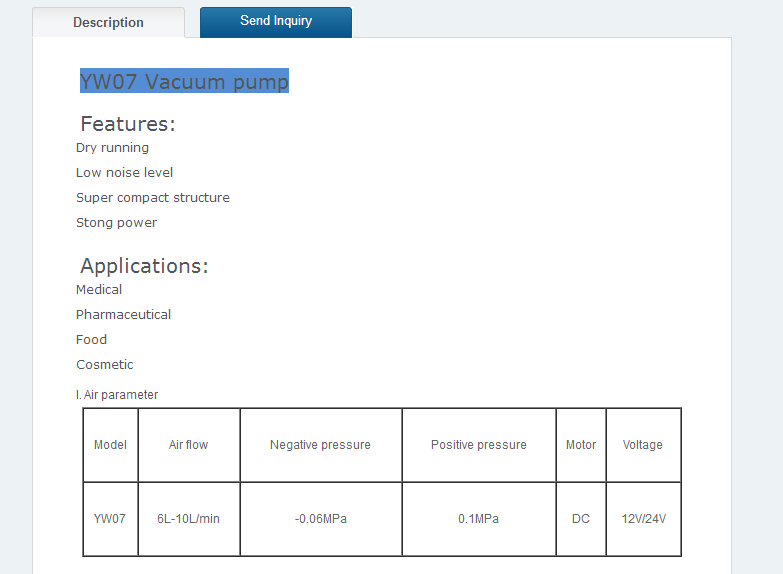Click the Stong power line
This screenshot has width=783, height=574.
tap(116, 223)
